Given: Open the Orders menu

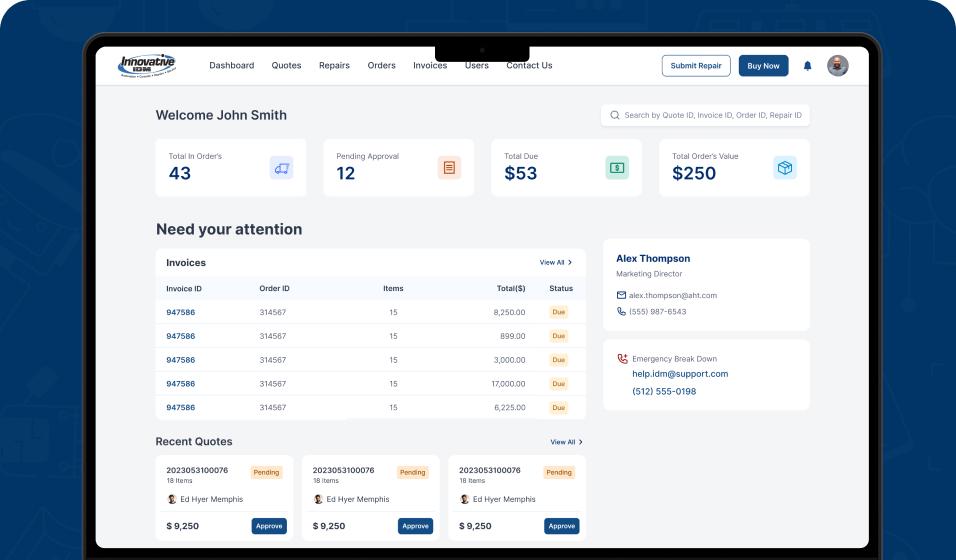Looking at the screenshot, I should point(382,65).
